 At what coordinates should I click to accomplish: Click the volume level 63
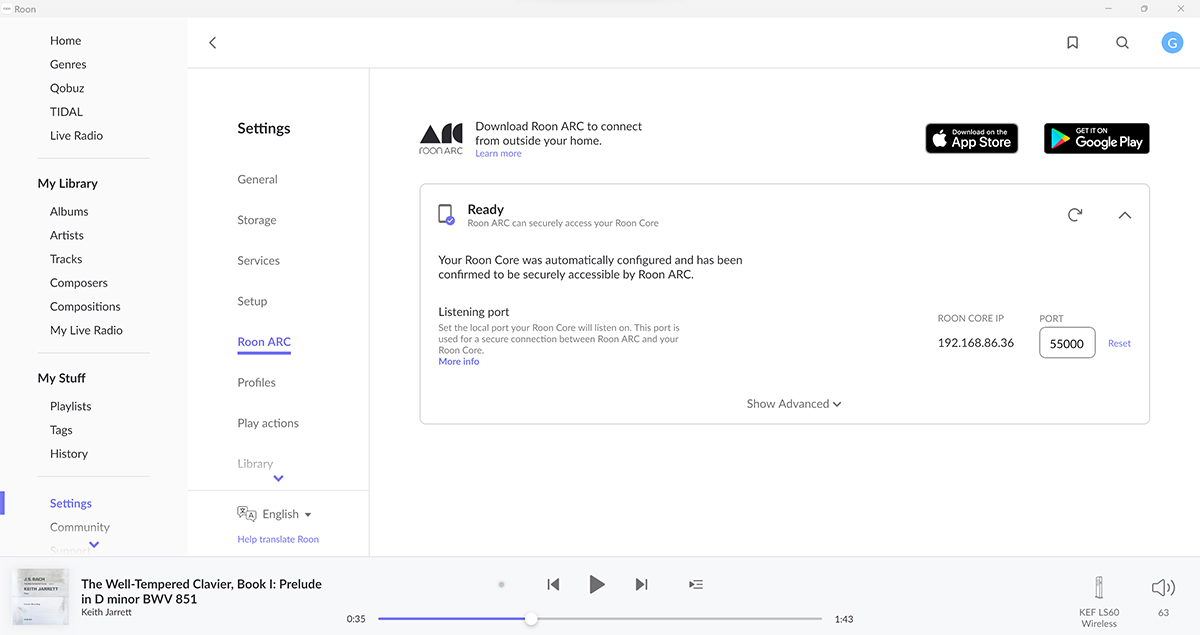(x=1163, y=613)
